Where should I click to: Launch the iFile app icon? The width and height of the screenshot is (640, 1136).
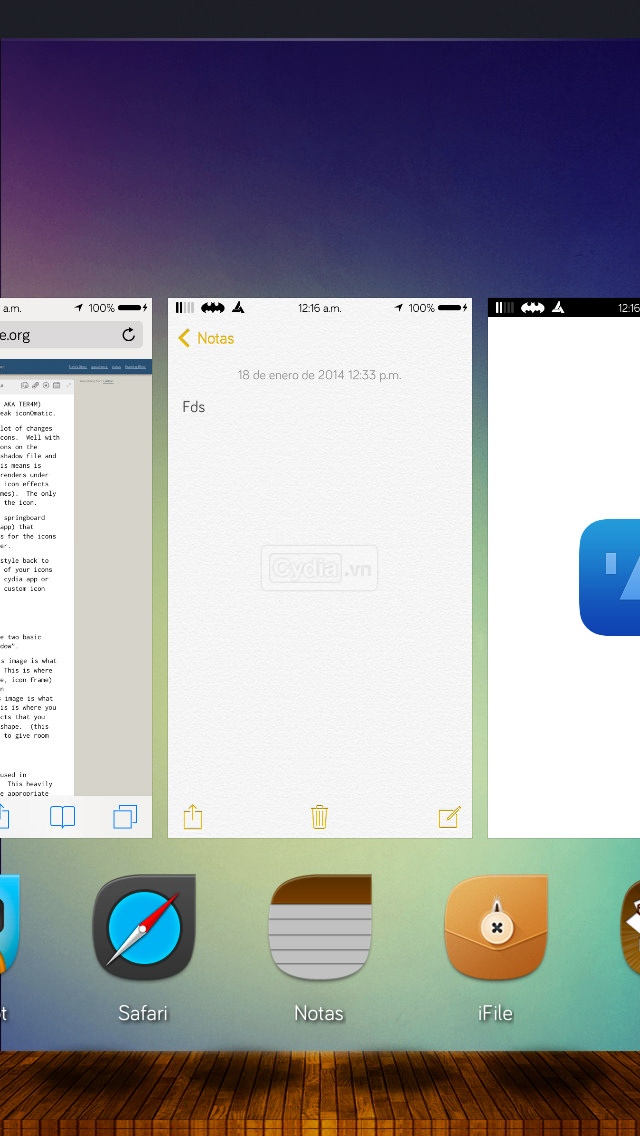click(x=496, y=927)
